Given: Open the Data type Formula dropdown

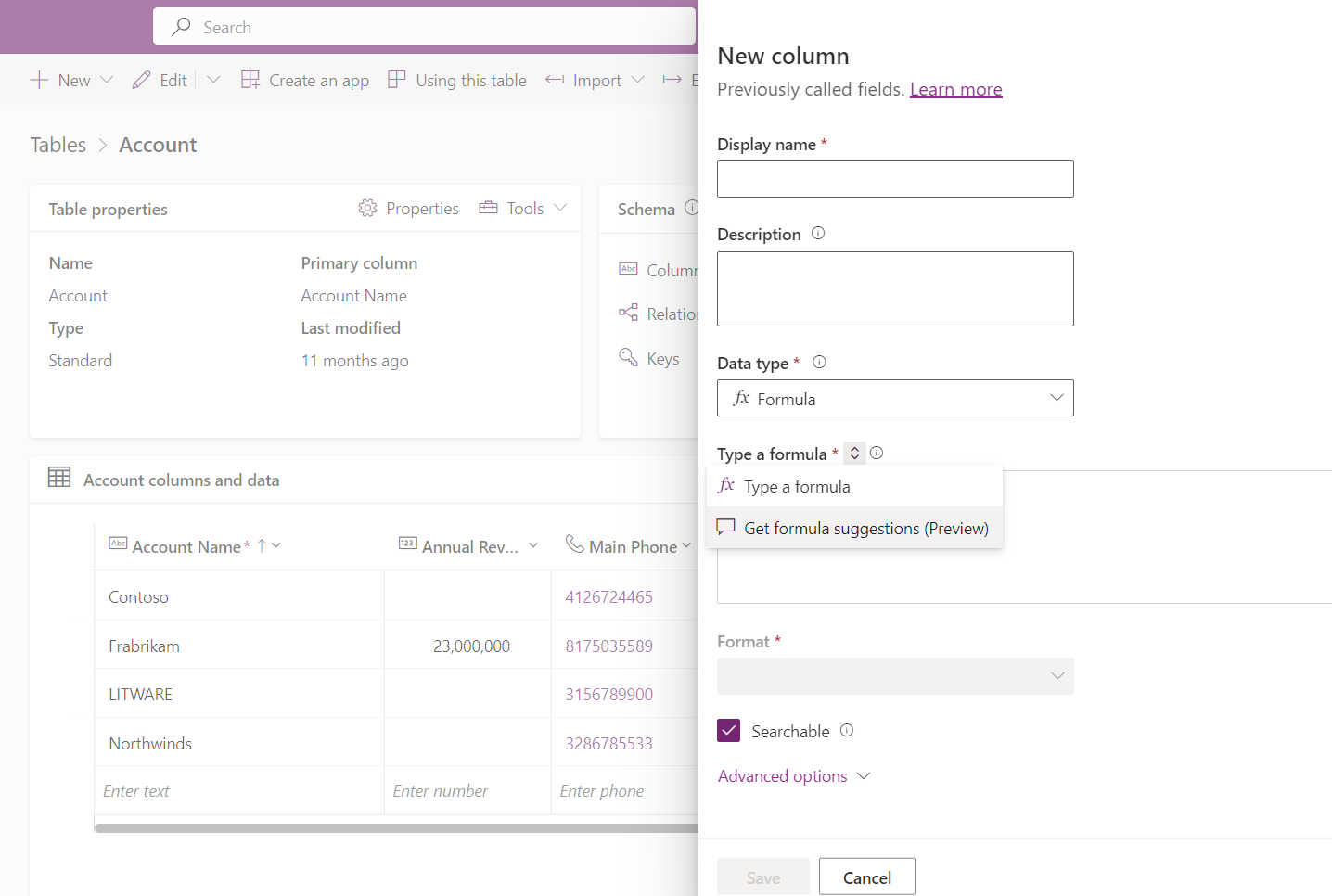Looking at the screenshot, I should [x=895, y=399].
